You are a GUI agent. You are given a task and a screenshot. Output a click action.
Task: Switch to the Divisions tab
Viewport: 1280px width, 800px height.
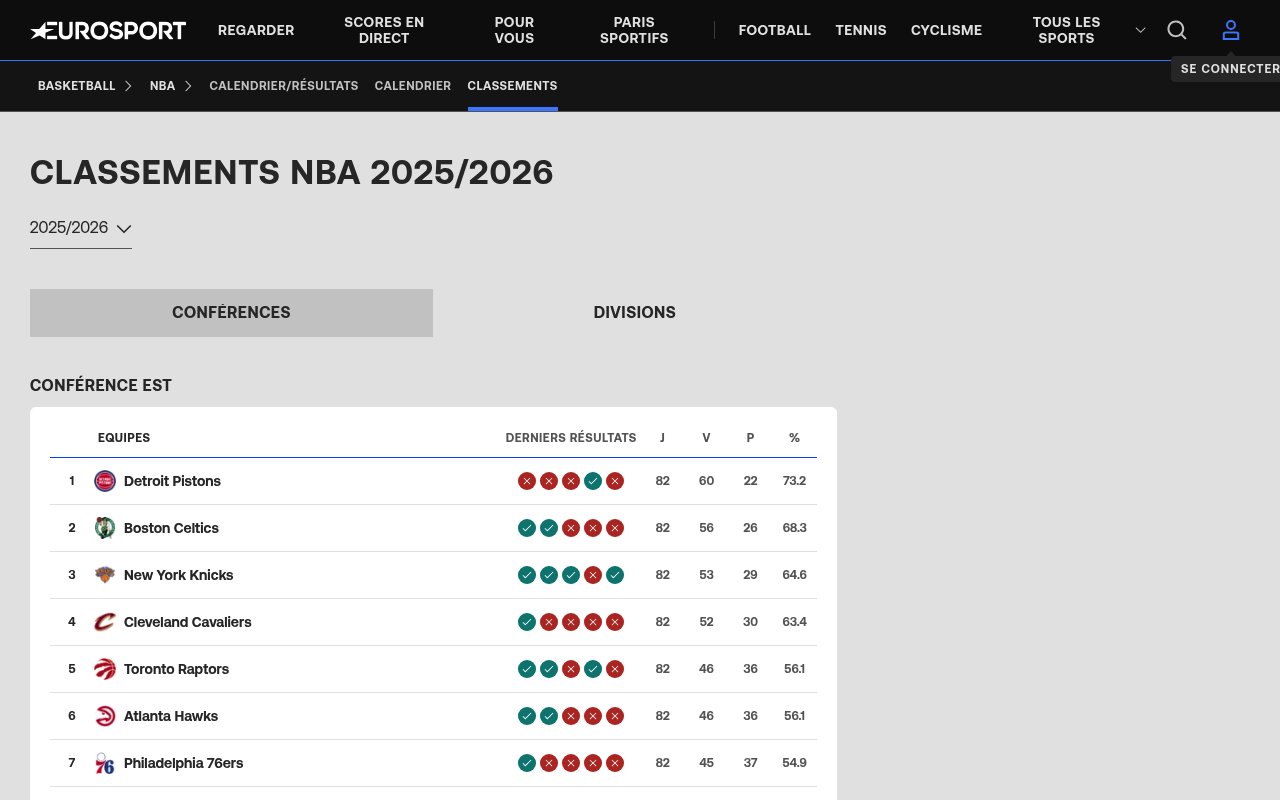coord(635,313)
